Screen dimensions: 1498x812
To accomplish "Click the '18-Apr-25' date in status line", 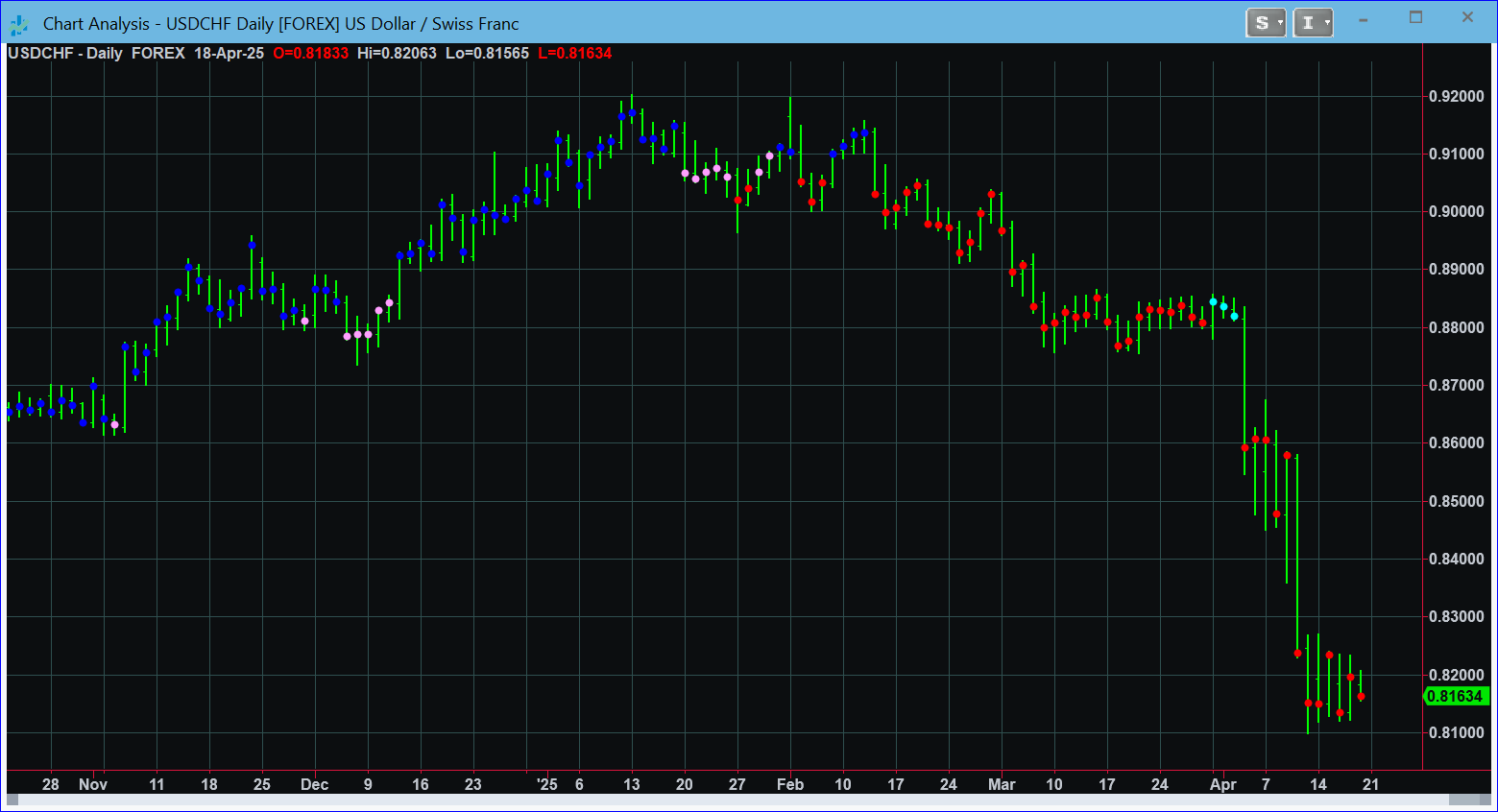I will tap(229, 54).
